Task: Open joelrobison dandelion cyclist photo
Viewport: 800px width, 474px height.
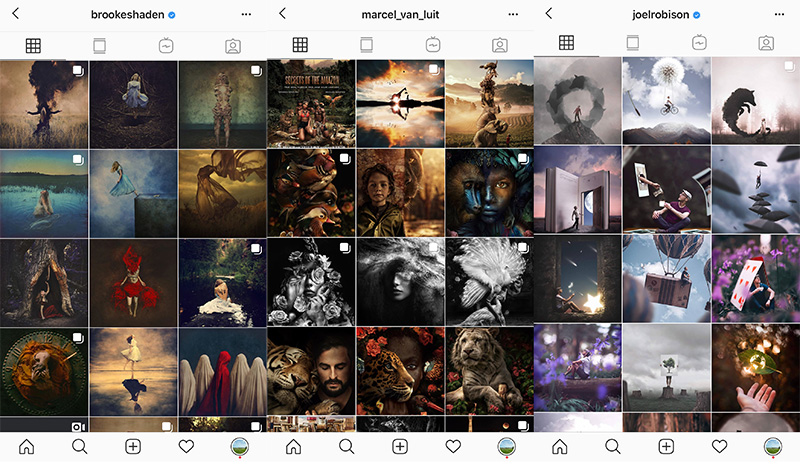Action: point(666,101)
